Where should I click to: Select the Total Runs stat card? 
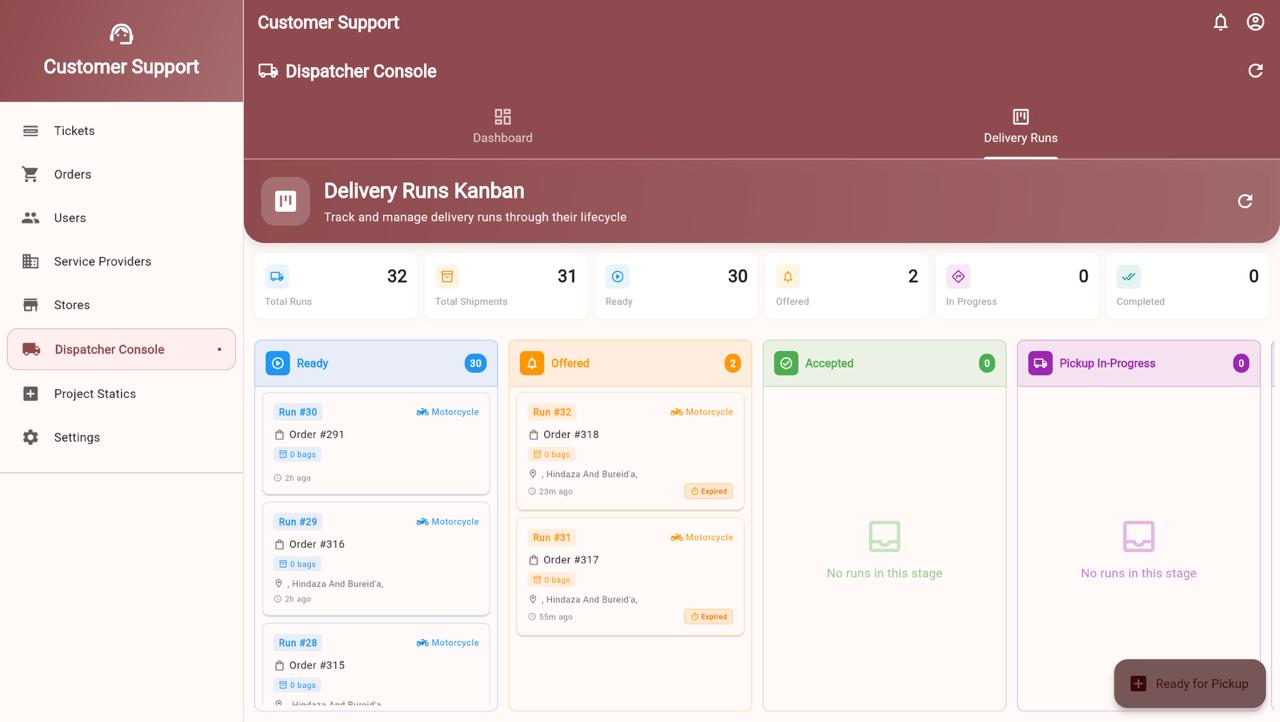pos(336,286)
